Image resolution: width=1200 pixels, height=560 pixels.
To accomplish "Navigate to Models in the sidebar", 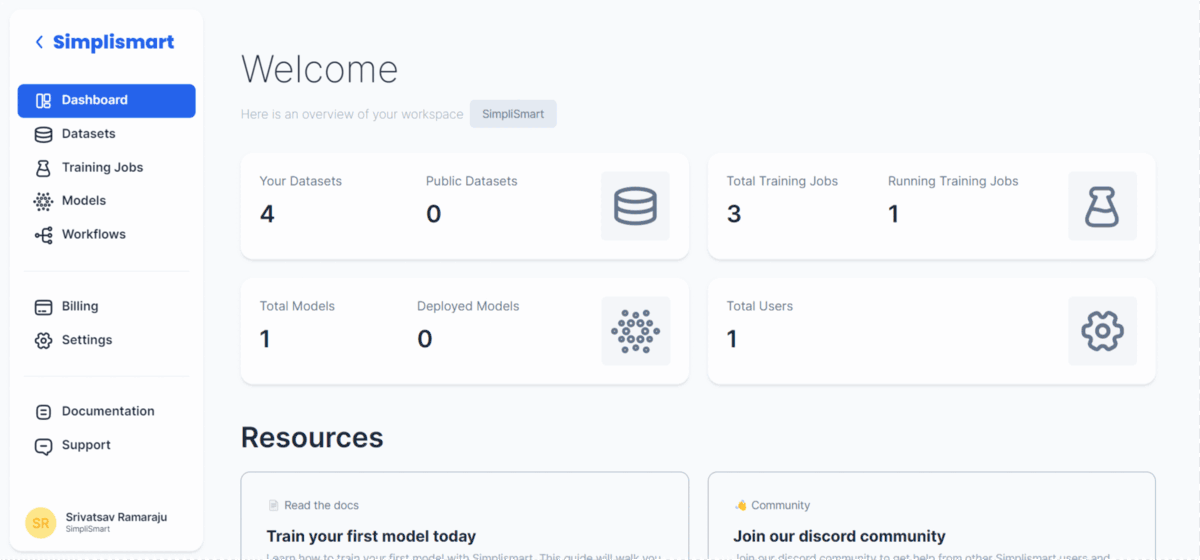I will pyautogui.click(x=106, y=201).
